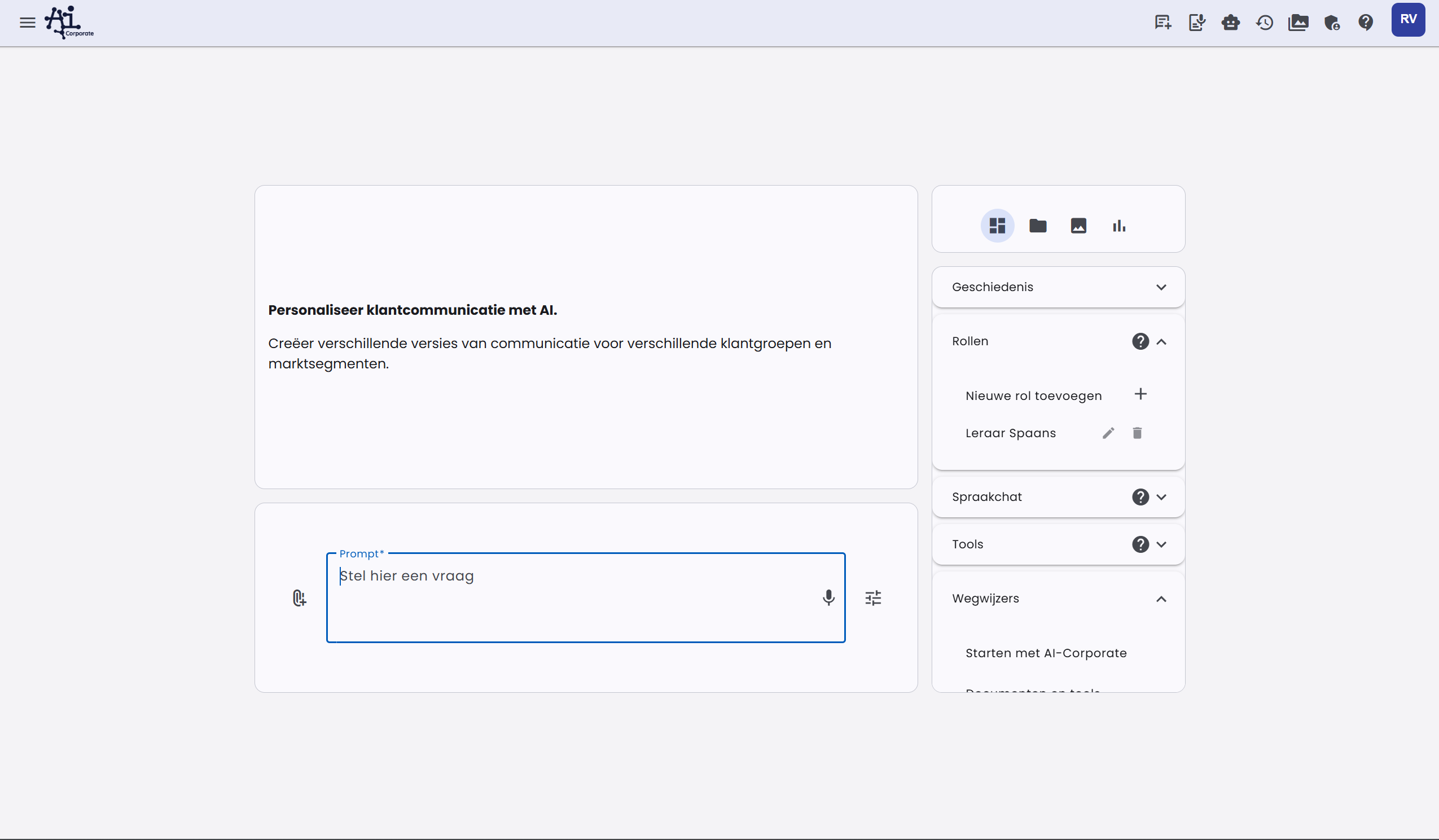Viewport: 1439px width, 840px height.
Task: Activate the microphone for voice input
Action: tap(828, 597)
